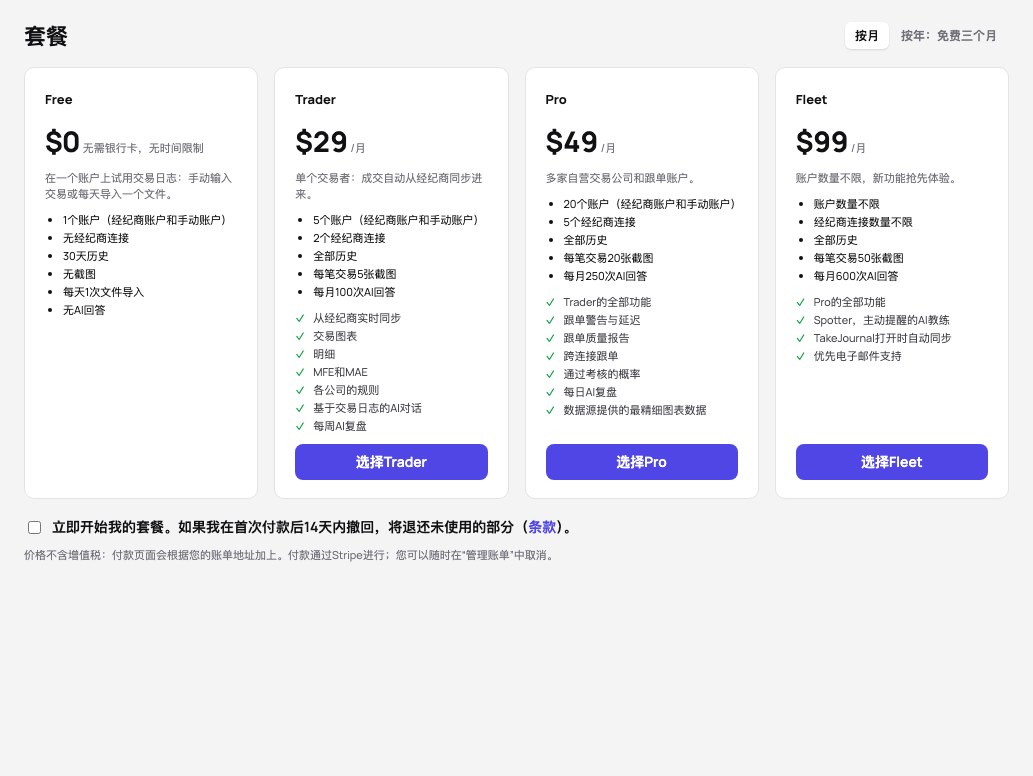Click the checkmark beside 明细
This screenshot has width=1033, height=776.
(300, 354)
